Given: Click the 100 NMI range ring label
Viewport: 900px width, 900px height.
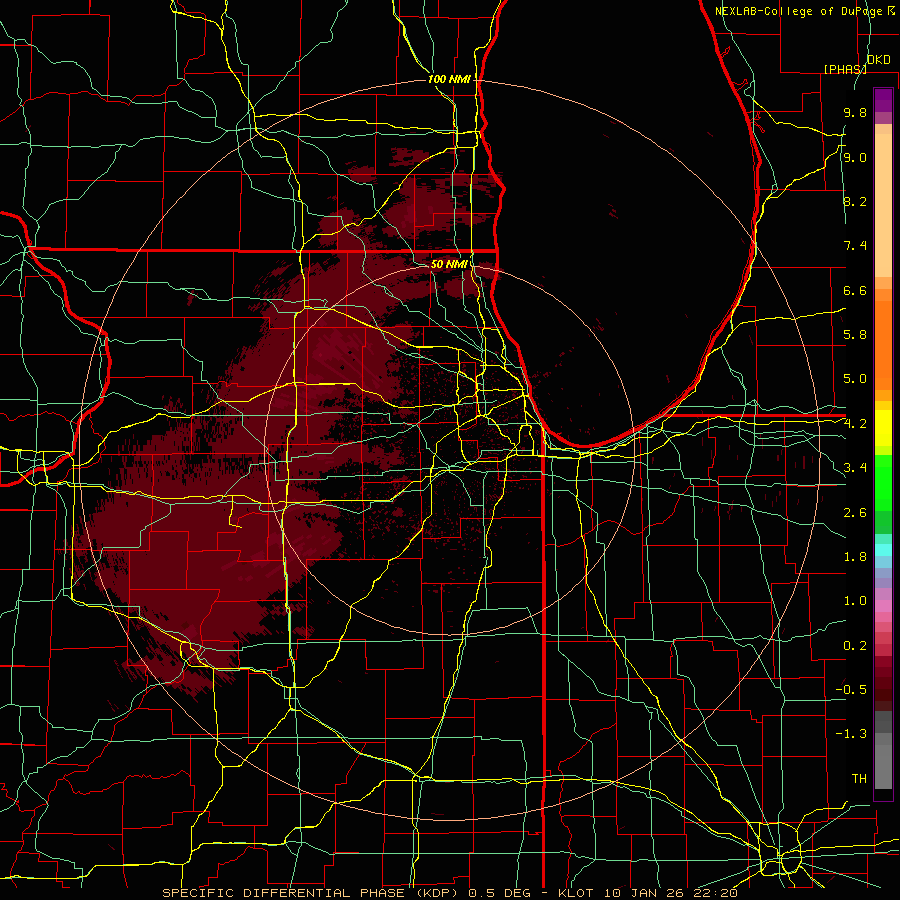Looking at the screenshot, I should (x=449, y=79).
